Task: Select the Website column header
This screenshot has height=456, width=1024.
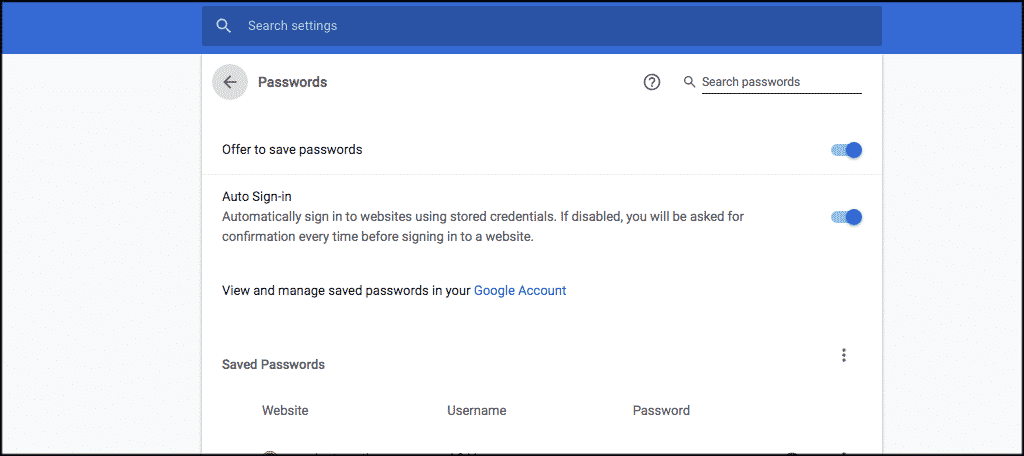Action: click(285, 410)
